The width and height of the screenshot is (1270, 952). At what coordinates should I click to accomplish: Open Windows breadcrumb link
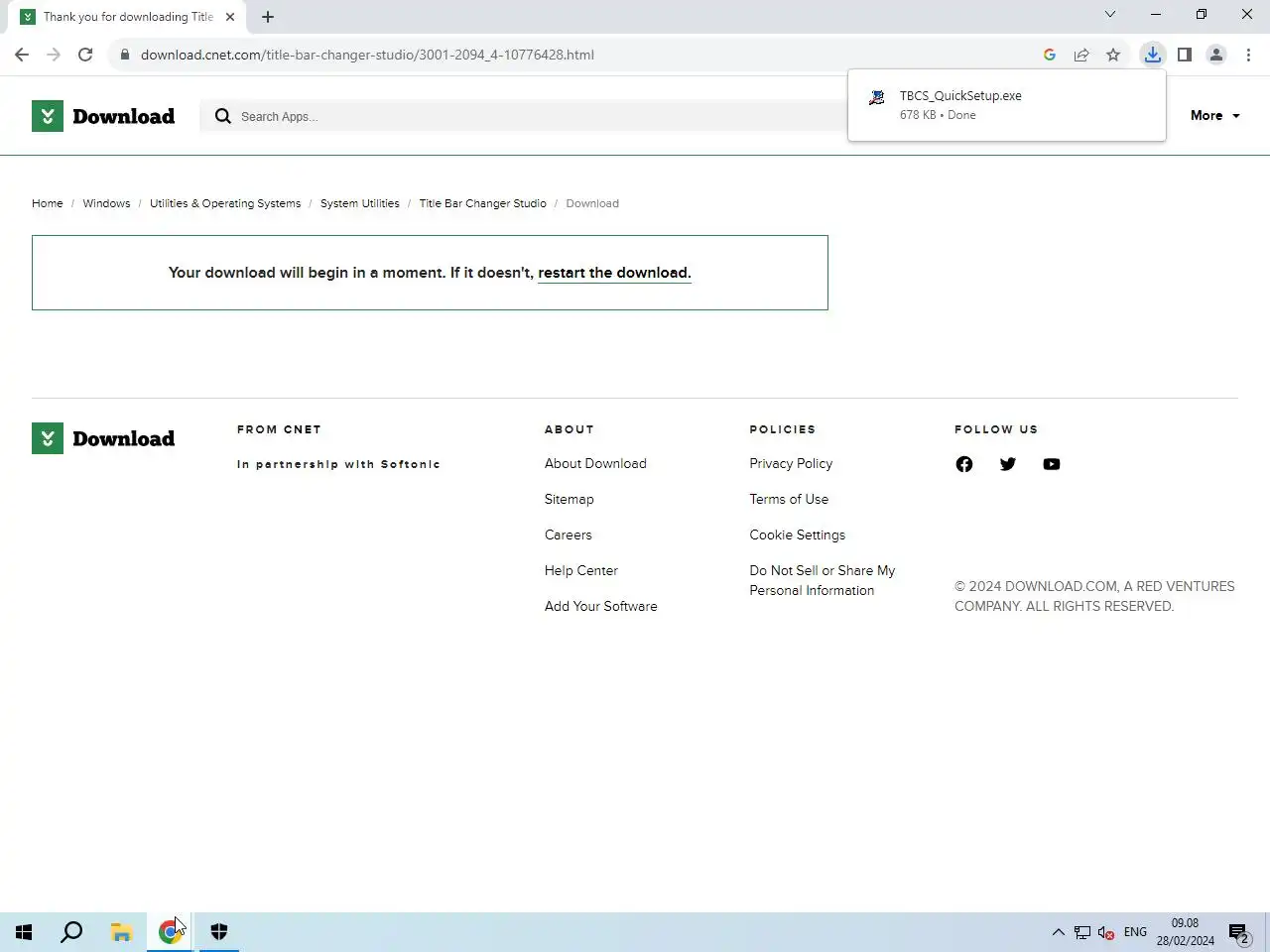[106, 203]
